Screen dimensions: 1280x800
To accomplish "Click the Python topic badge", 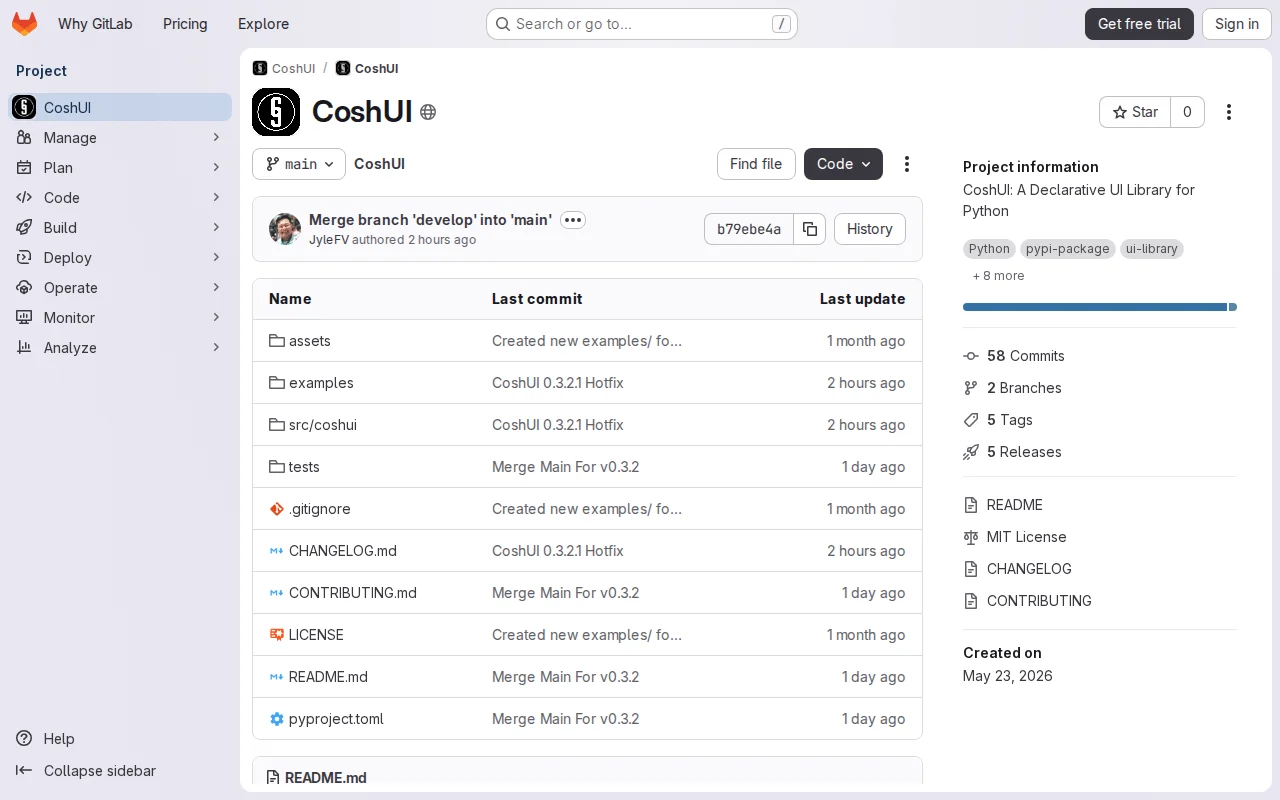I will coord(989,249).
